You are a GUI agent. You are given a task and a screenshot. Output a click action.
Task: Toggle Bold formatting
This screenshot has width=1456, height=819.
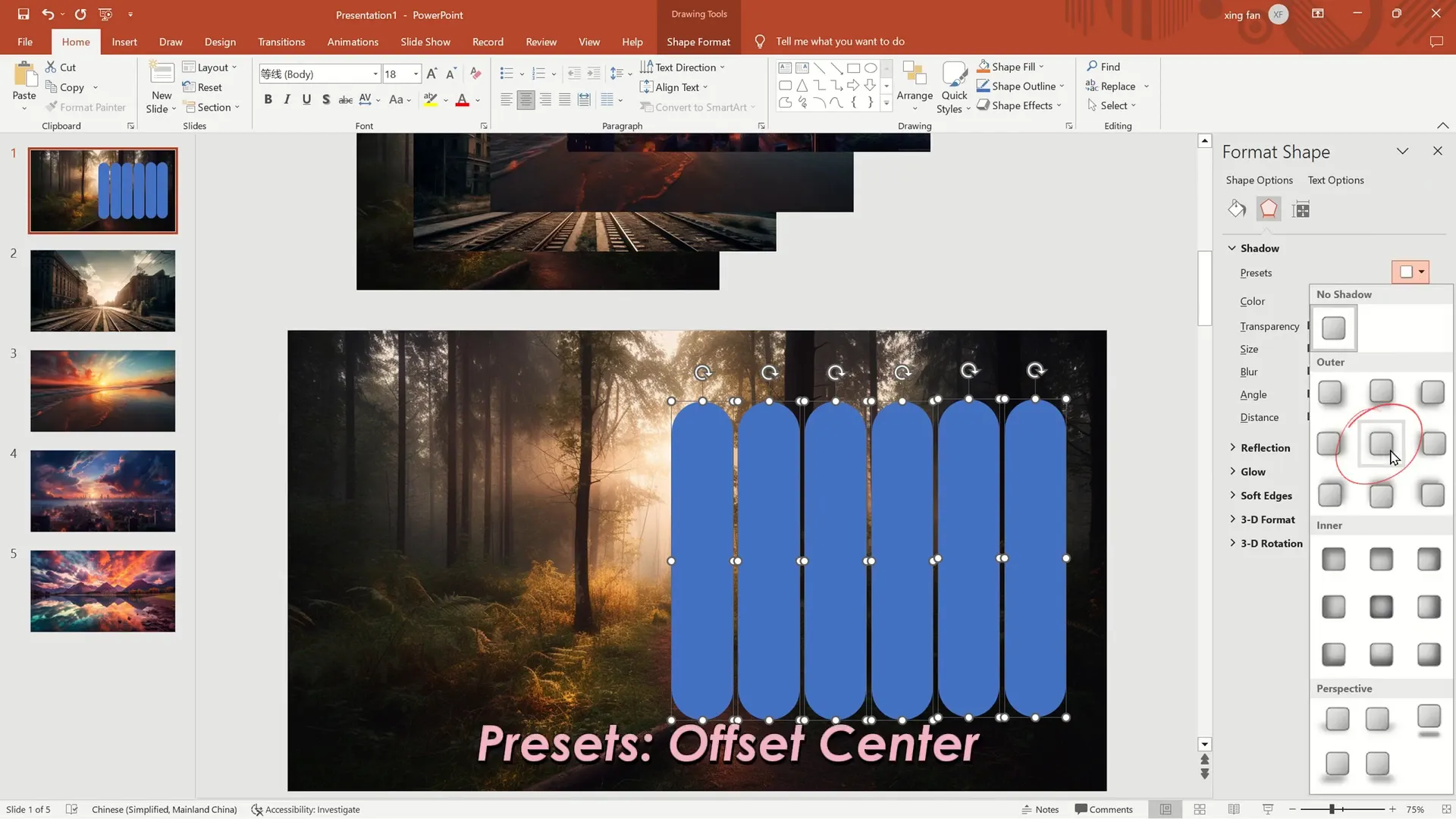click(x=268, y=99)
